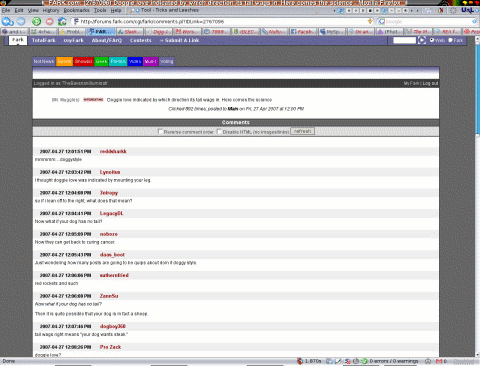
Task: Check the Disable HTML option
Action: coord(219,132)
